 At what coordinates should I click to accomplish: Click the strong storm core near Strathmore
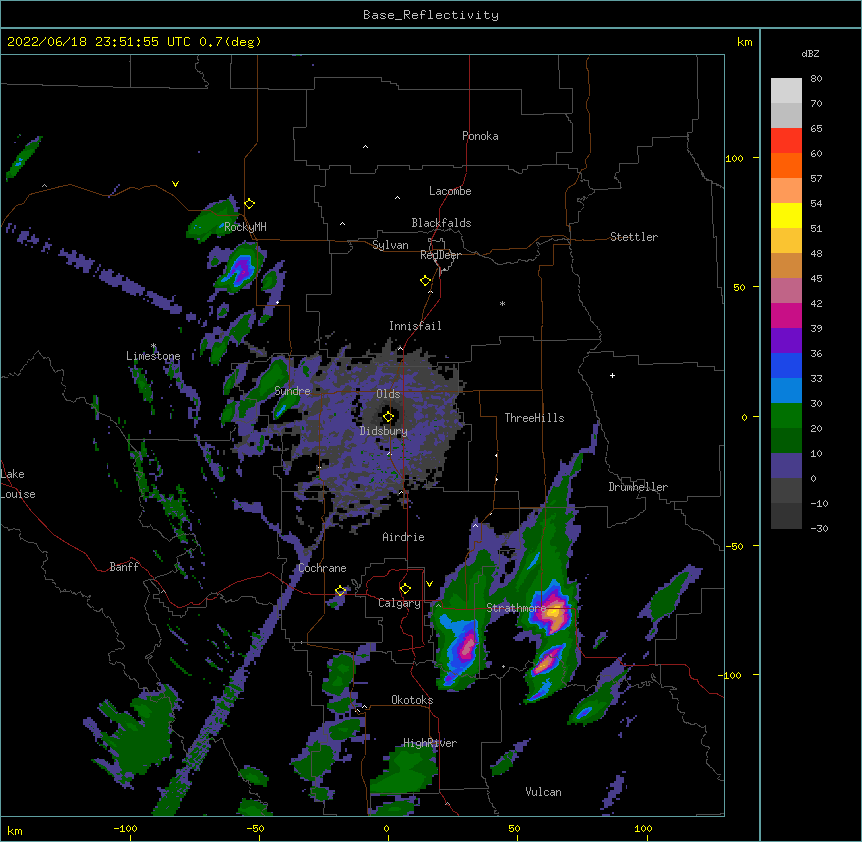coord(554,612)
